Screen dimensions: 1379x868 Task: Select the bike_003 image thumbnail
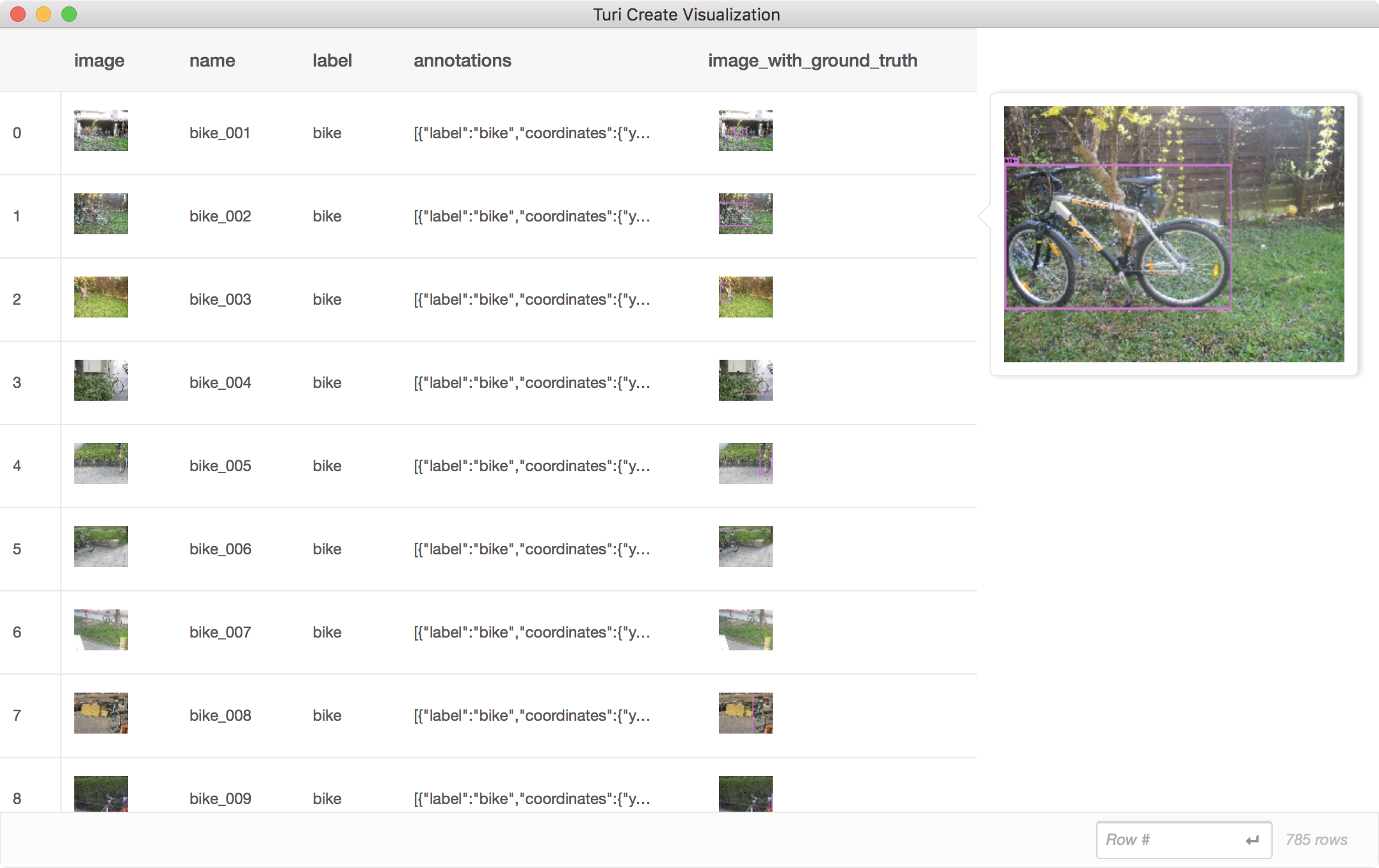101,298
